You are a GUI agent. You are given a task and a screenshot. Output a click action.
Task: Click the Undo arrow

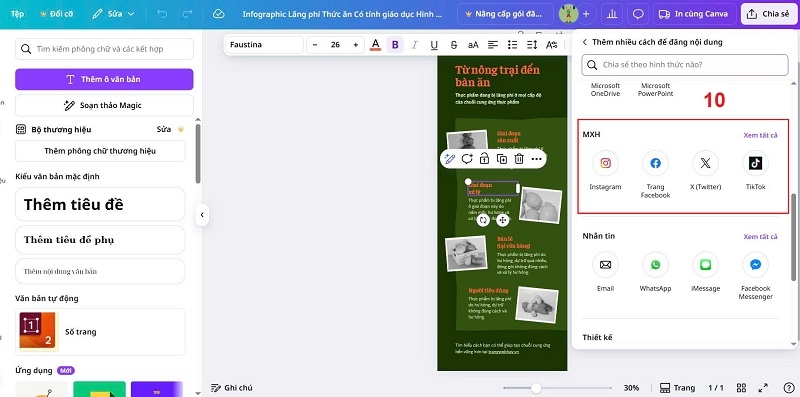tap(162, 14)
